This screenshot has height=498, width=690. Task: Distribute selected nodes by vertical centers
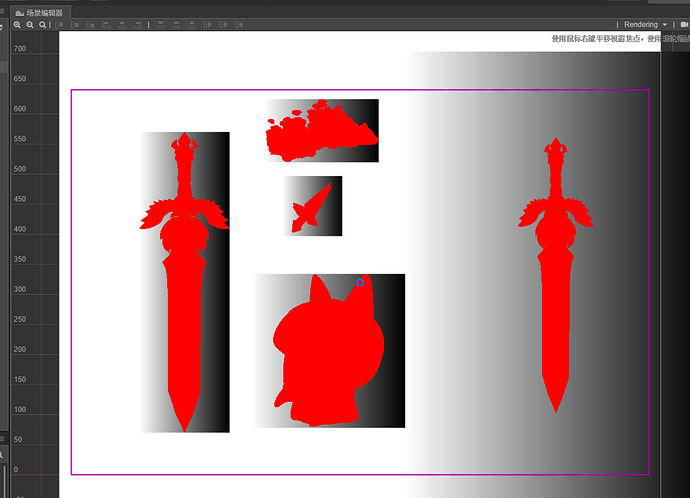pos(176,25)
